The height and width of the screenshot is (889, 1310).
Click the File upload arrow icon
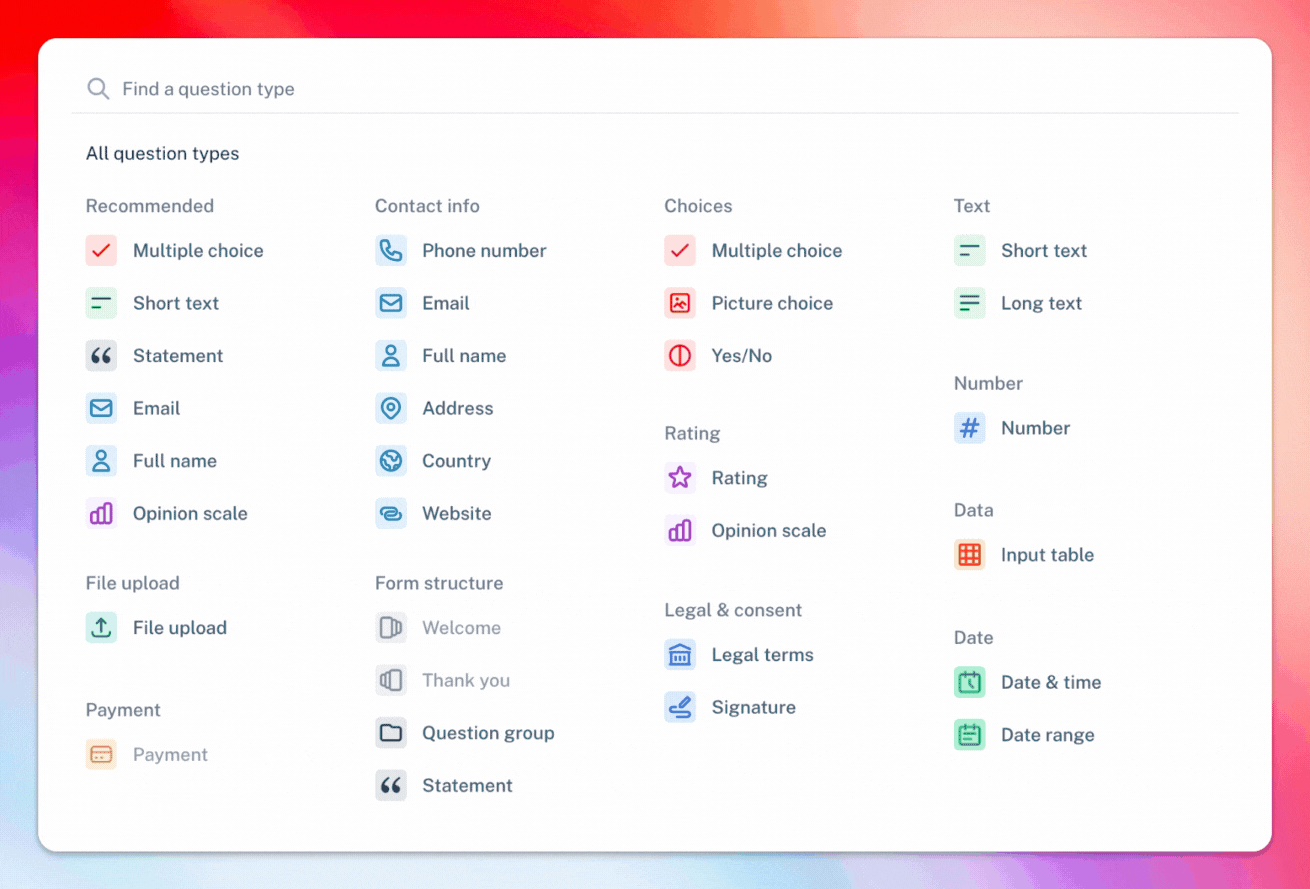101,628
